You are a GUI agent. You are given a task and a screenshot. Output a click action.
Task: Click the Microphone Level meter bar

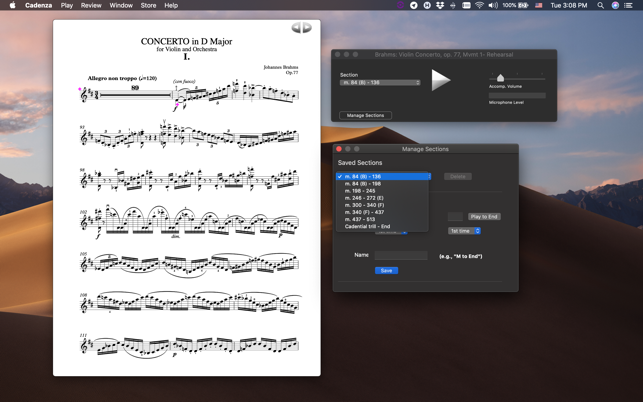click(x=517, y=96)
